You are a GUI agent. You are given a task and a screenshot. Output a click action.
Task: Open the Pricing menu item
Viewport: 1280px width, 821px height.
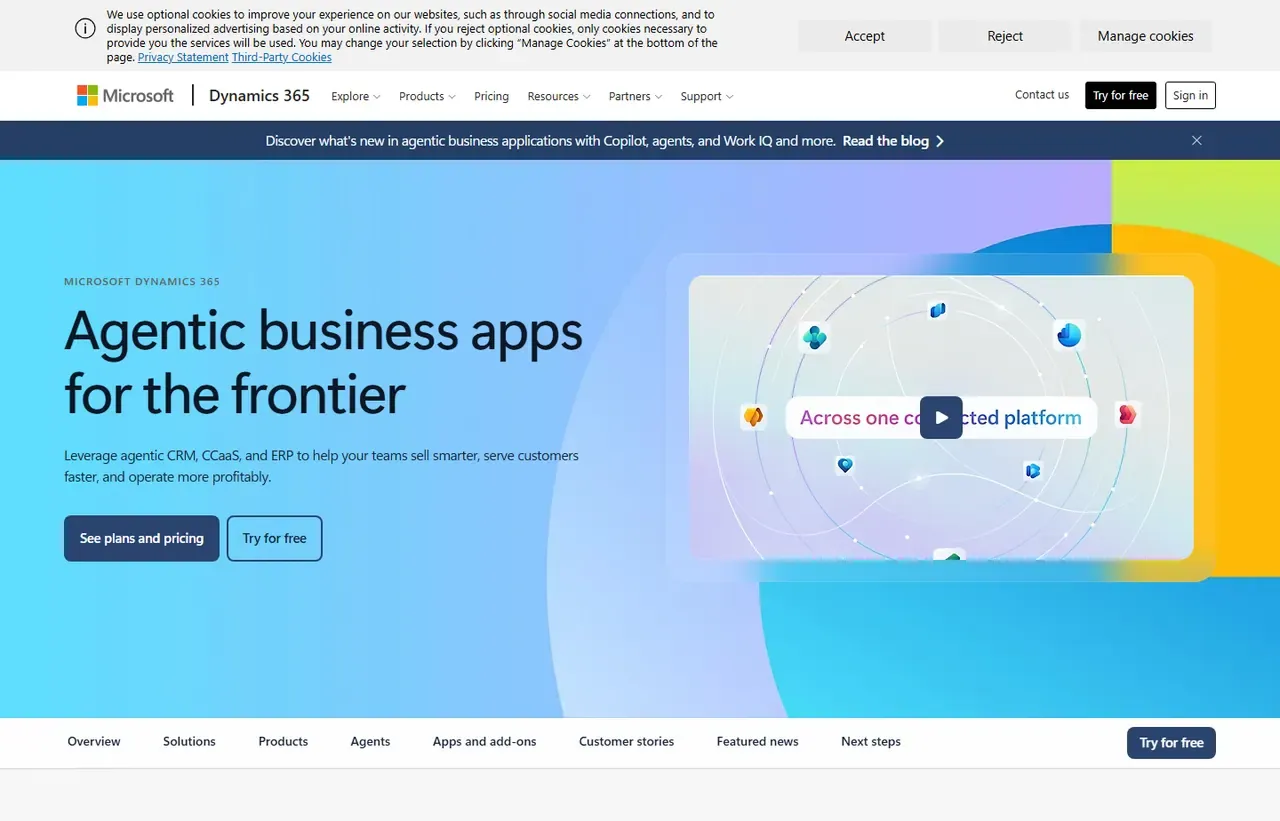pyautogui.click(x=491, y=96)
